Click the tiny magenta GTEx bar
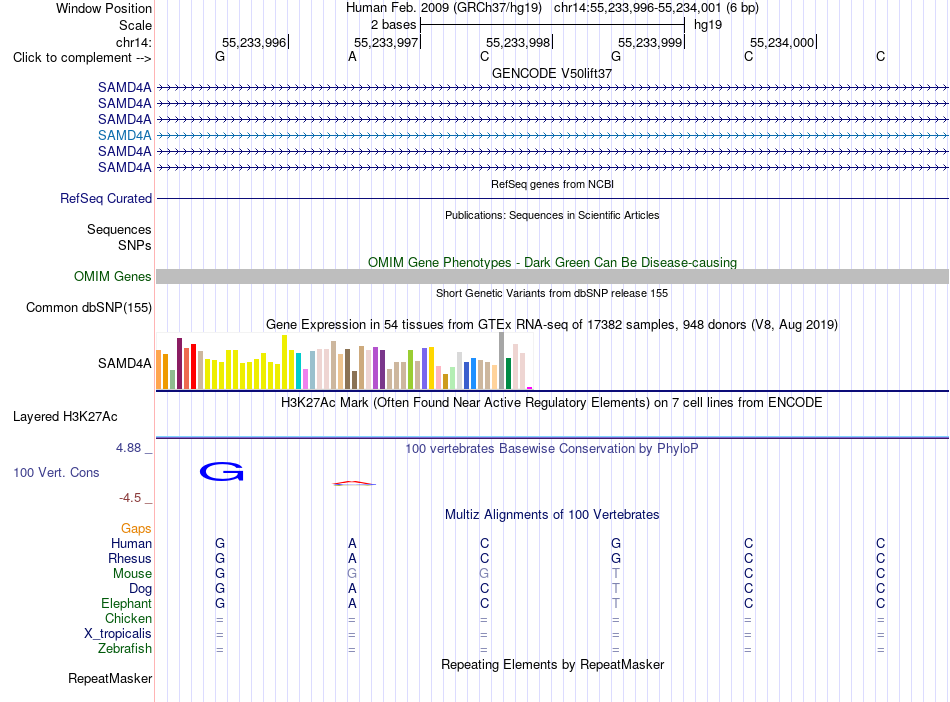 click(530, 388)
